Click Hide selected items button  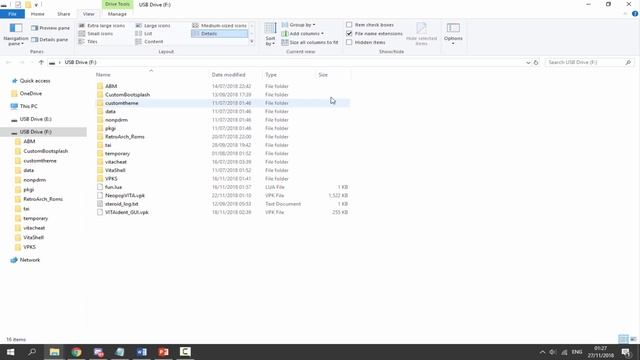pos(421,34)
